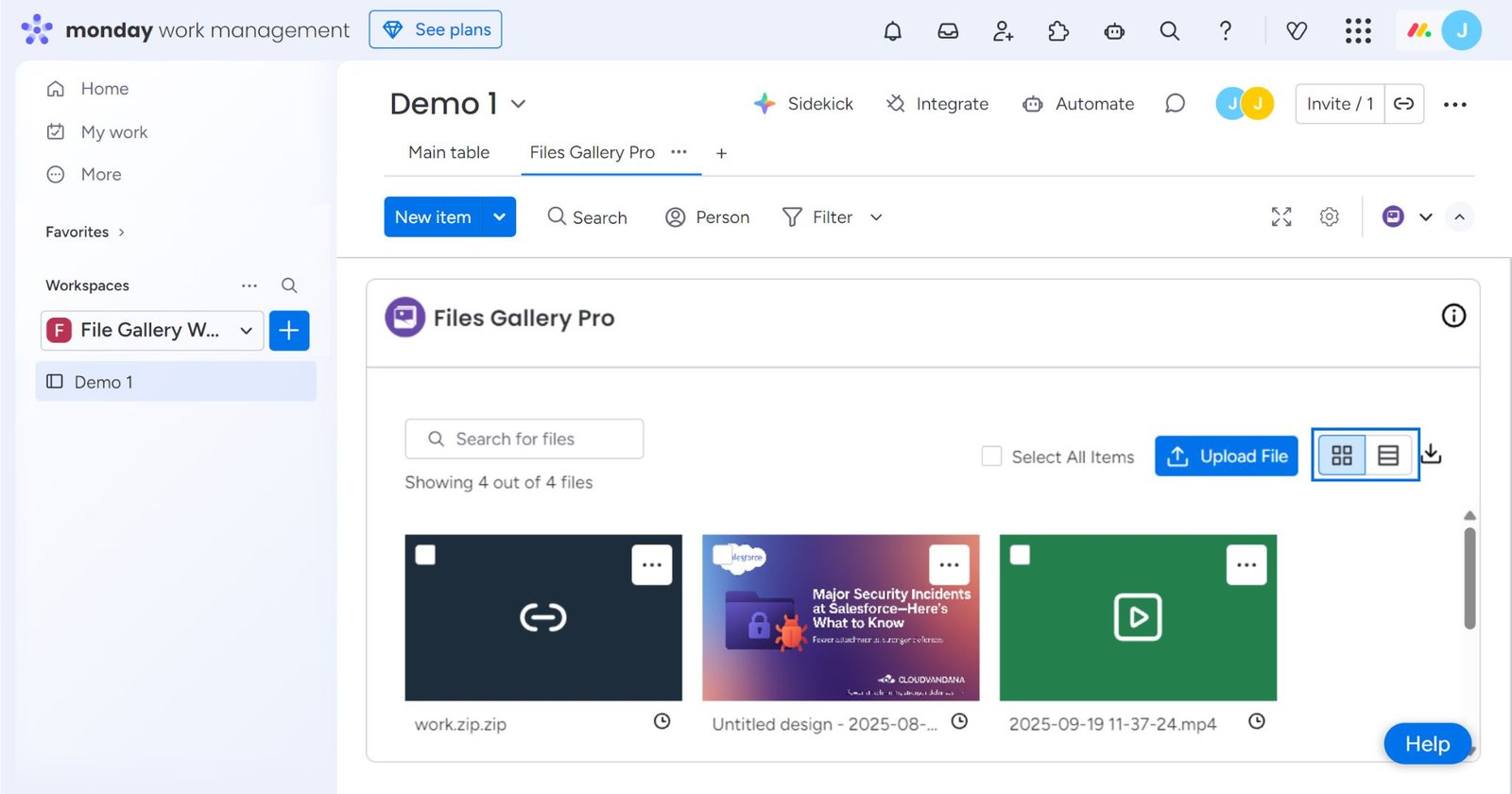
Task: Click the See plans button
Action: tap(436, 29)
